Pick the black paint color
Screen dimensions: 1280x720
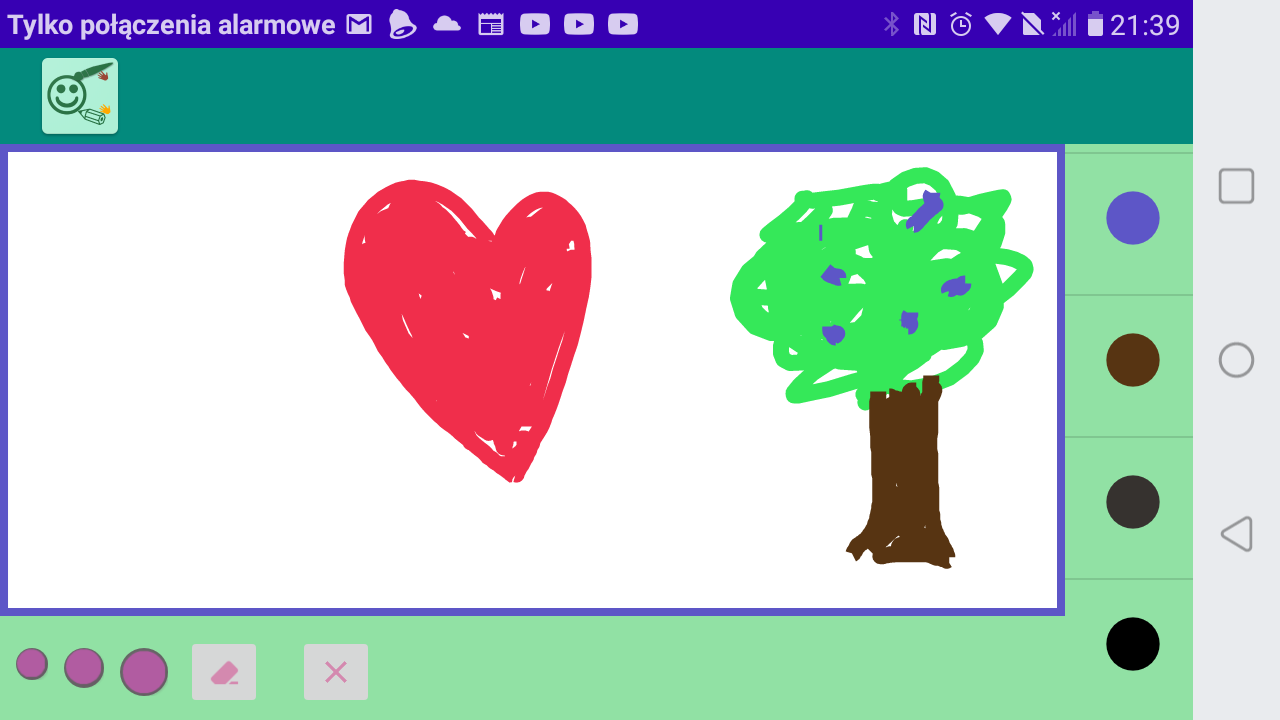tap(1133, 644)
